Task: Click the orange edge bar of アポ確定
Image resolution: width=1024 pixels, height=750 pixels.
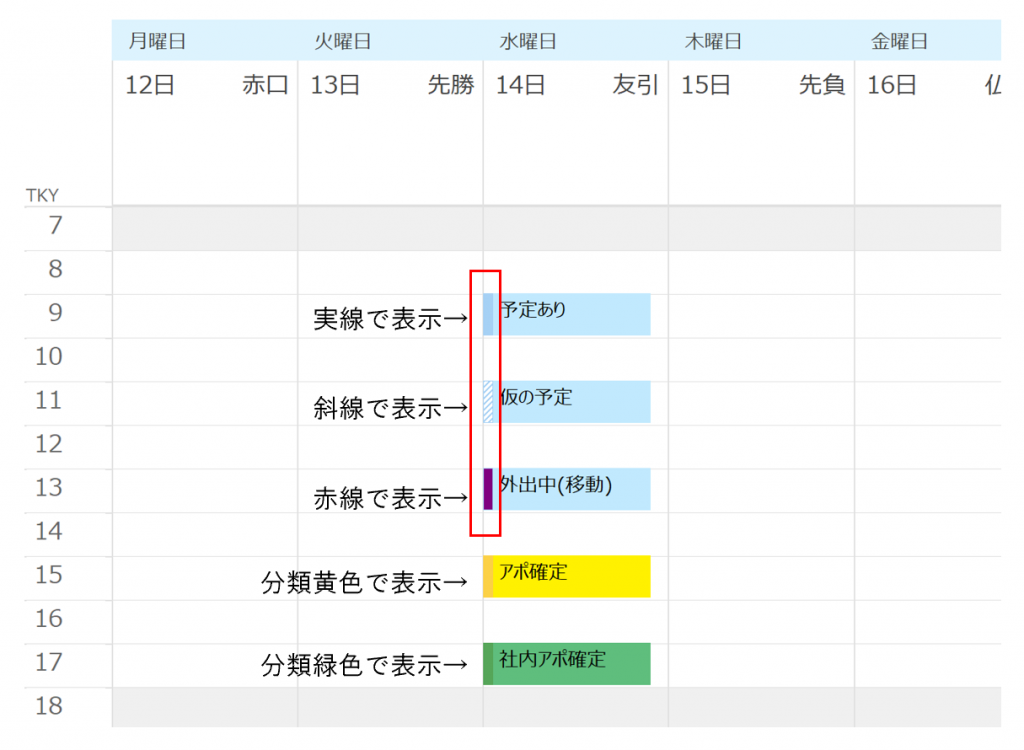Action: (x=488, y=576)
